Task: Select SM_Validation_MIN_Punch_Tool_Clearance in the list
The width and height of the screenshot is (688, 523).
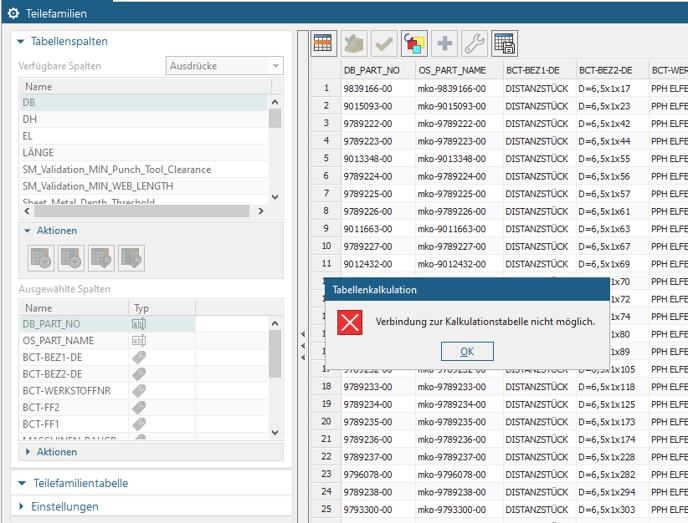Action: click(144, 169)
